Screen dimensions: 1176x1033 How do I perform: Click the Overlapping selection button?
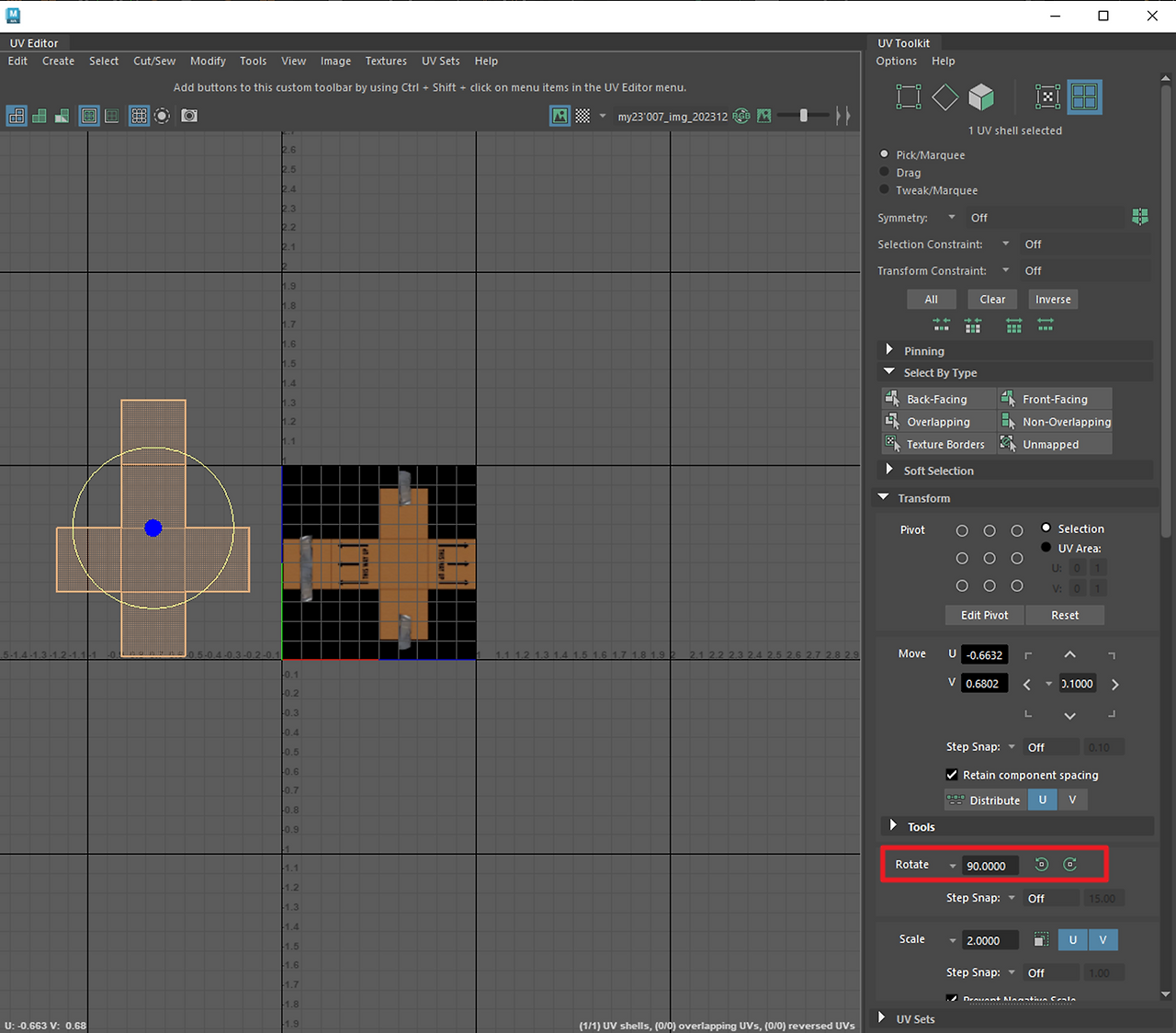coord(937,421)
